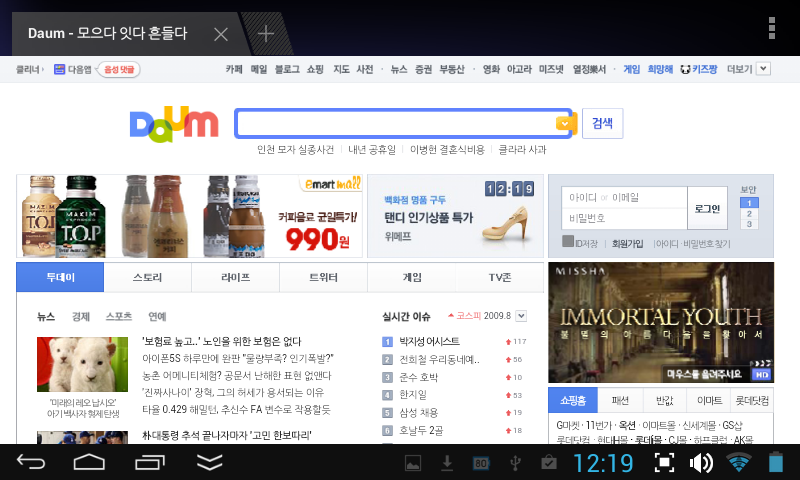Select security level 1

tap(749, 203)
